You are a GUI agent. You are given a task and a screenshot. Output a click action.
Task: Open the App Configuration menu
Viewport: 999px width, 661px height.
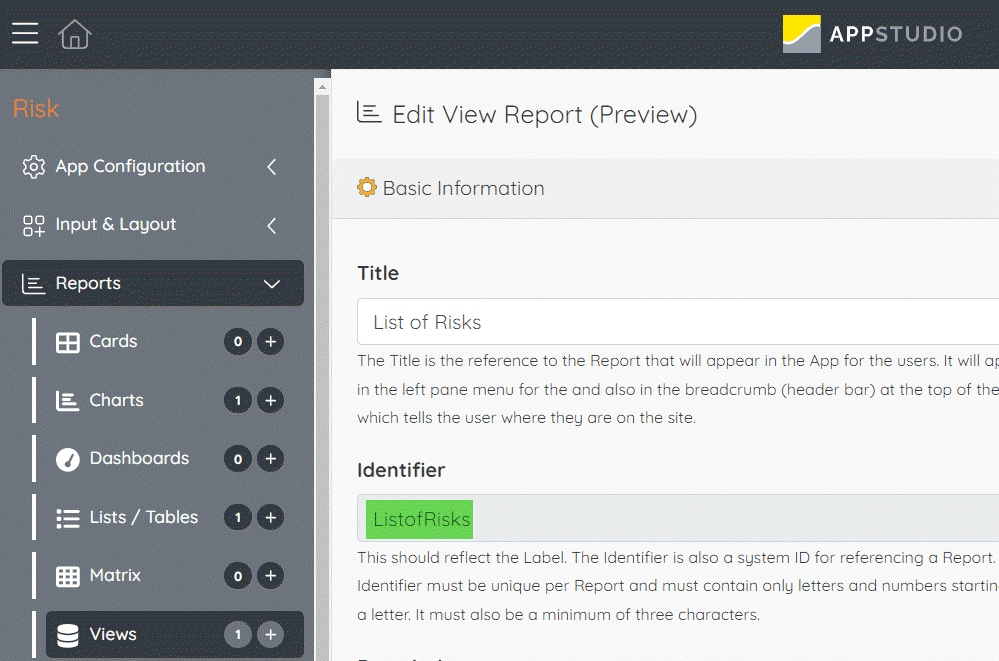pos(152,167)
